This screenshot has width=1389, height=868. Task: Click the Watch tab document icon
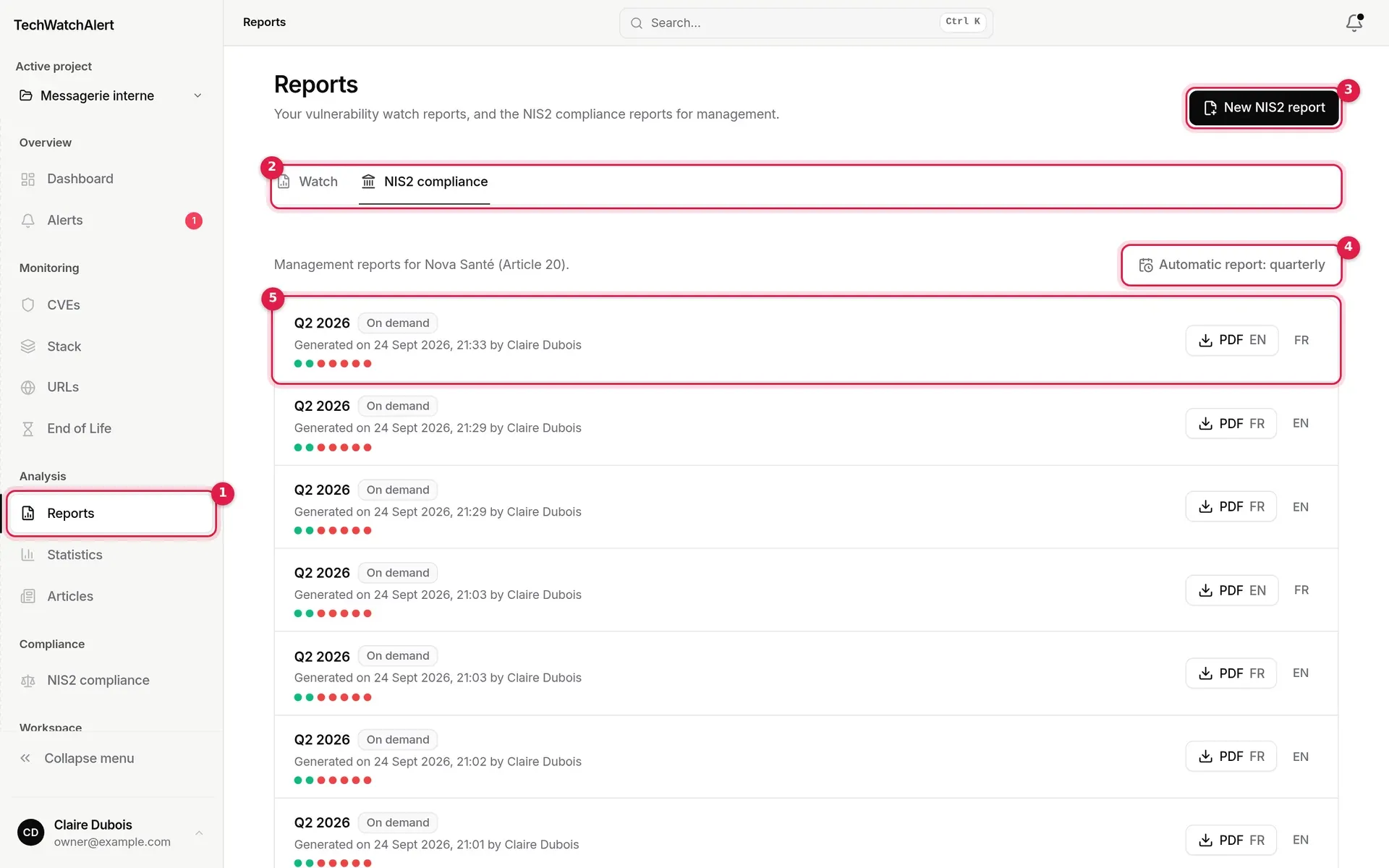284,182
